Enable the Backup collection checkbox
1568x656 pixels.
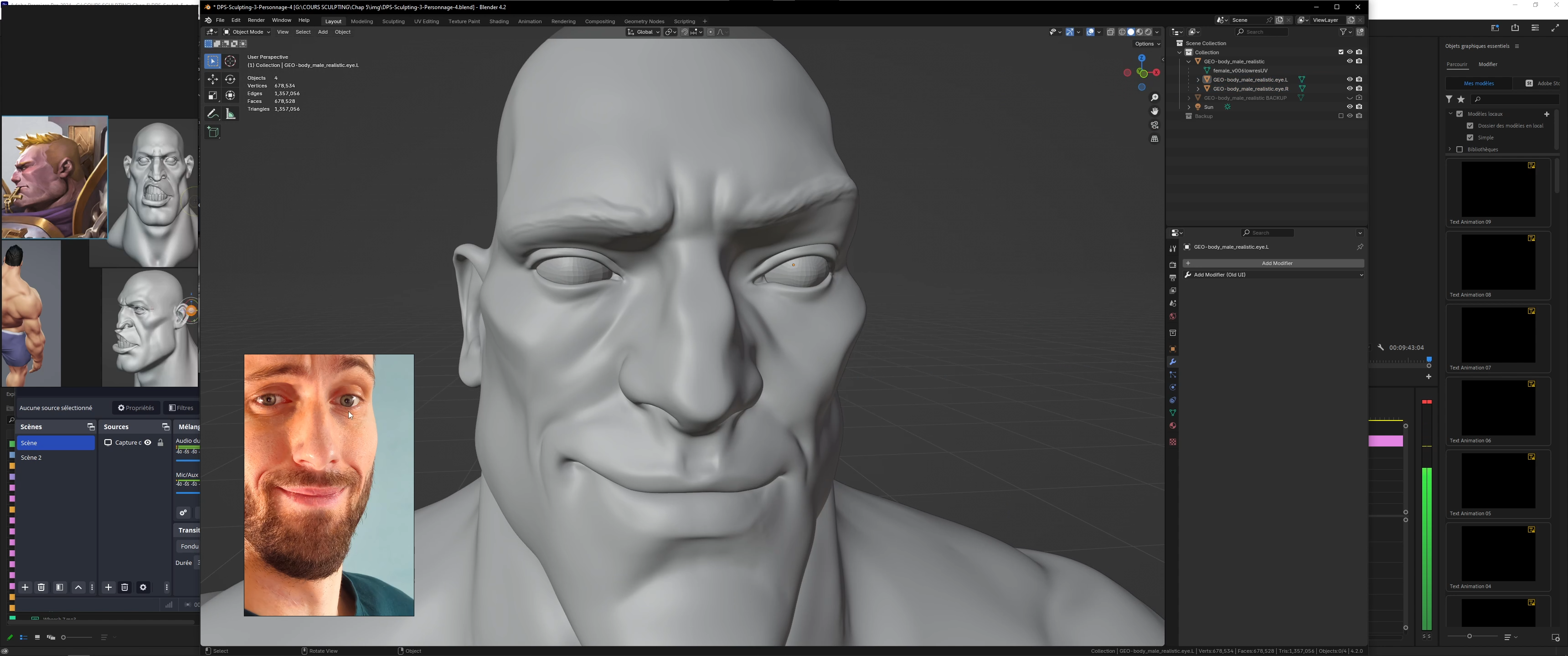tap(1341, 116)
